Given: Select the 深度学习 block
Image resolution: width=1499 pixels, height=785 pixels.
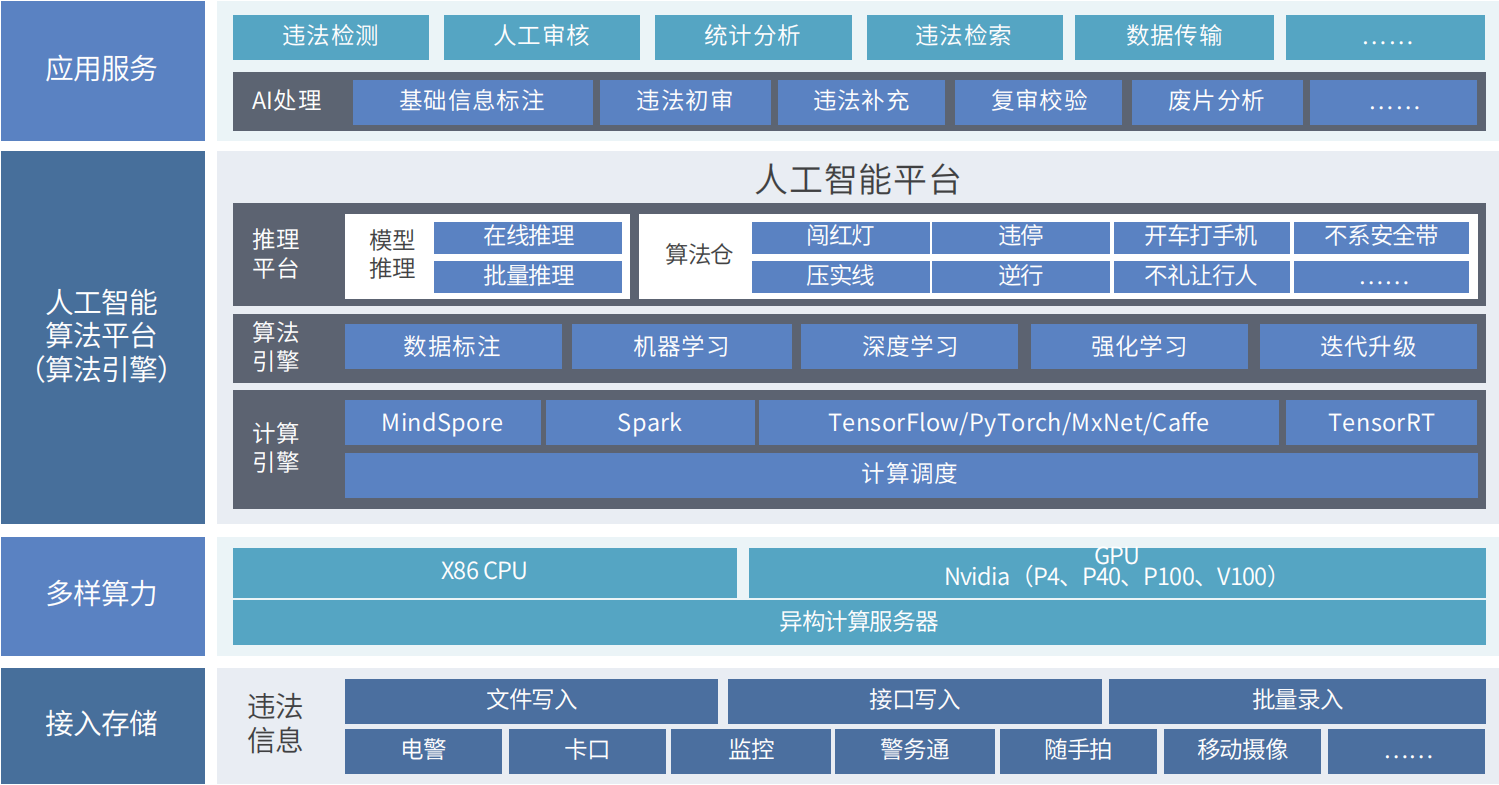Looking at the screenshot, I should [909, 346].
